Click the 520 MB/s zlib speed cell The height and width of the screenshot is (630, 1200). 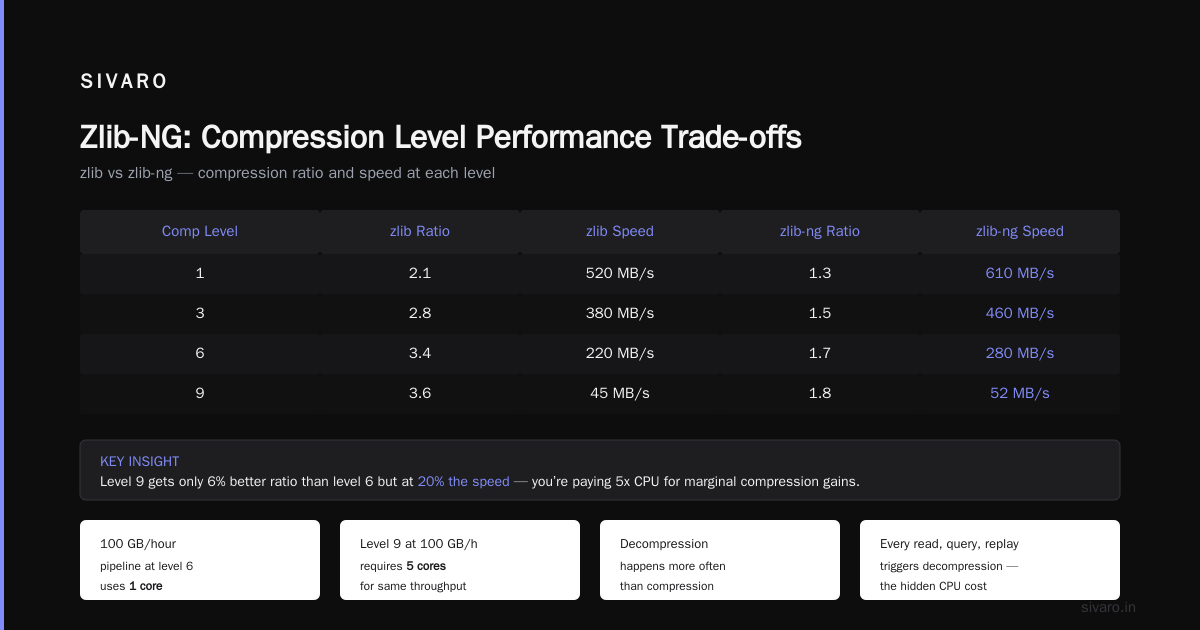(x=620, y=273)
